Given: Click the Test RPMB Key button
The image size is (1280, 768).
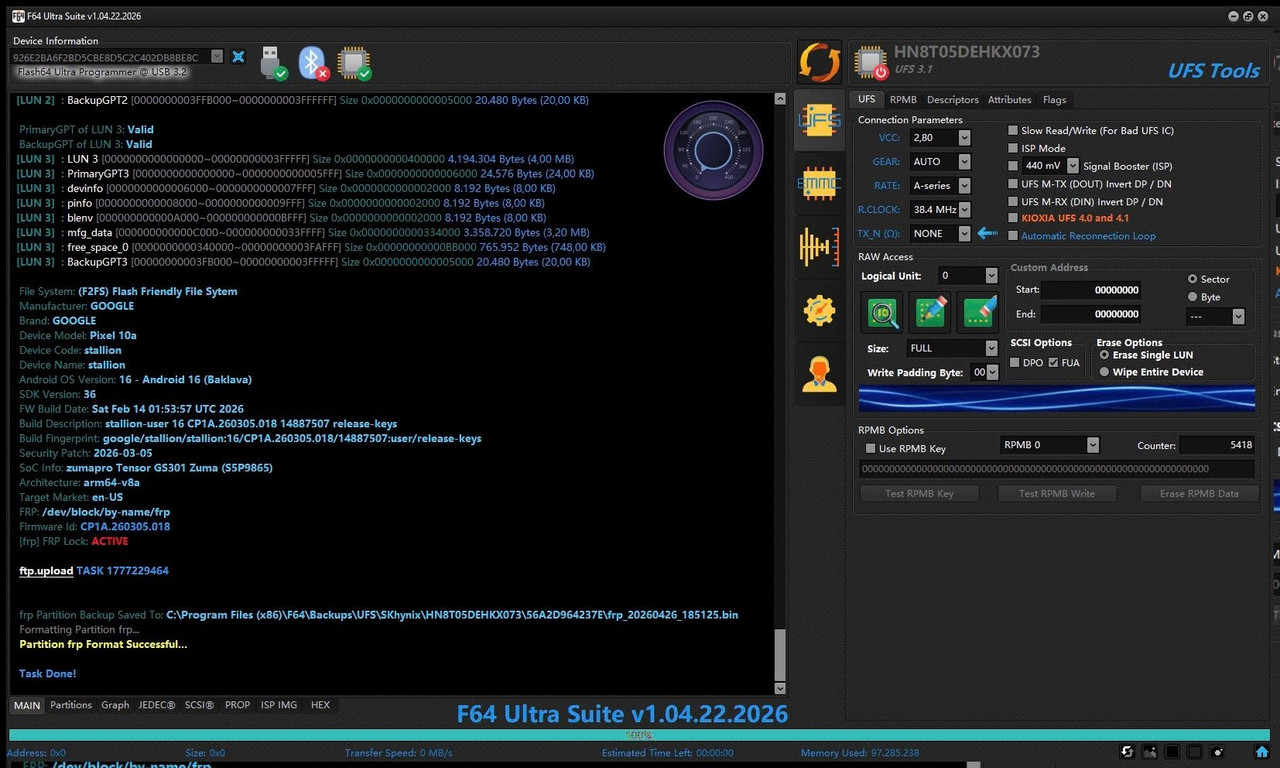Looking at the screenshot, I should click(919, 494).
